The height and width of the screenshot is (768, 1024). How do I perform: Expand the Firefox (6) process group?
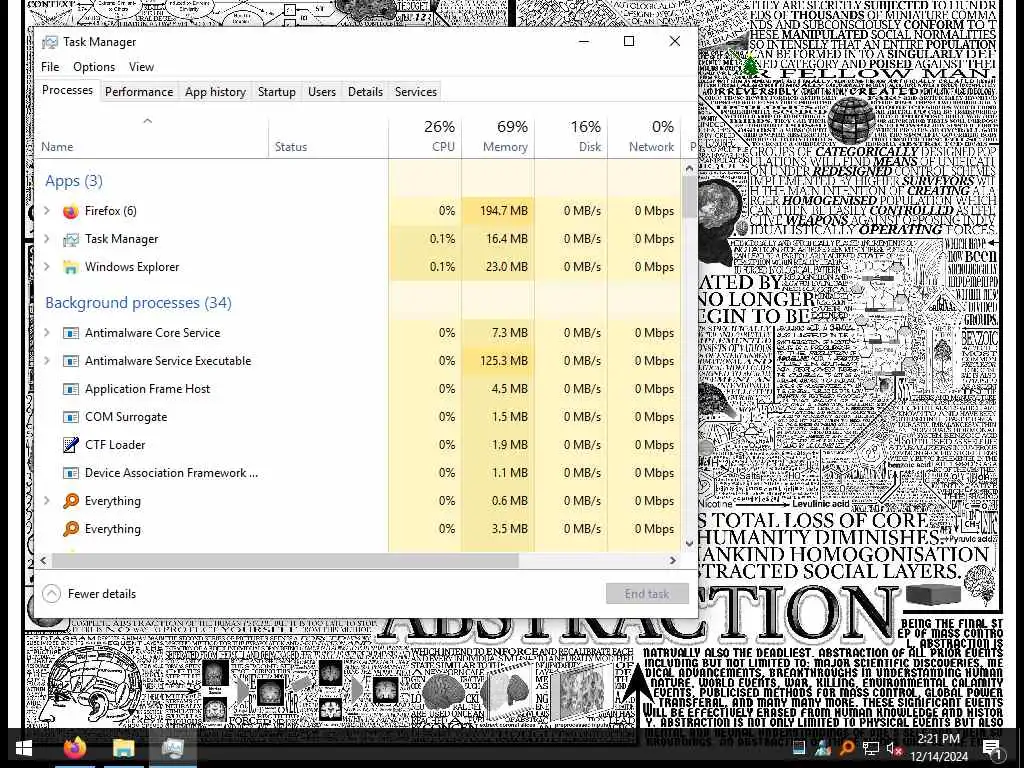[x=47, y=211]
